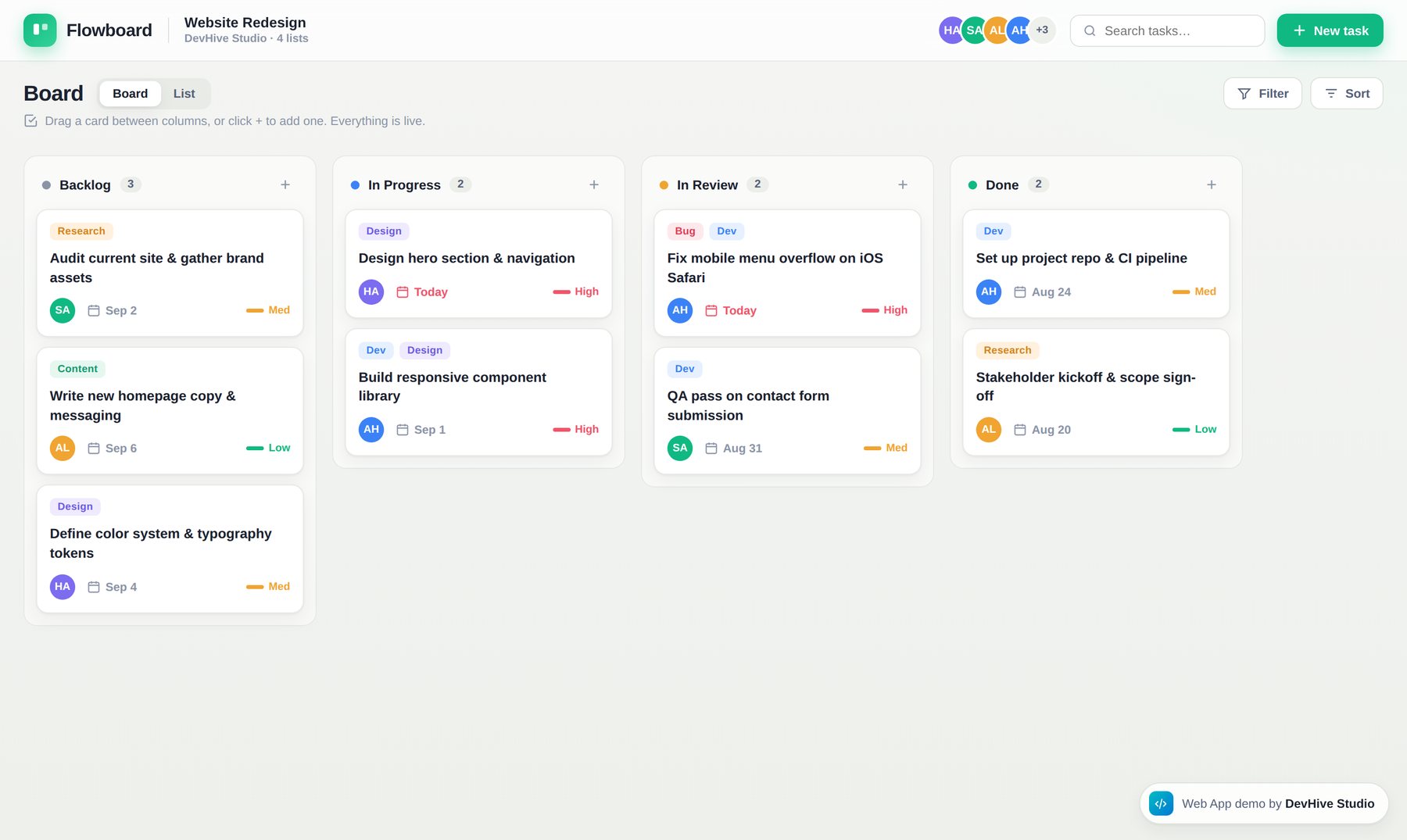
Task: Switch to Board view tab
Action: (130, 93)
